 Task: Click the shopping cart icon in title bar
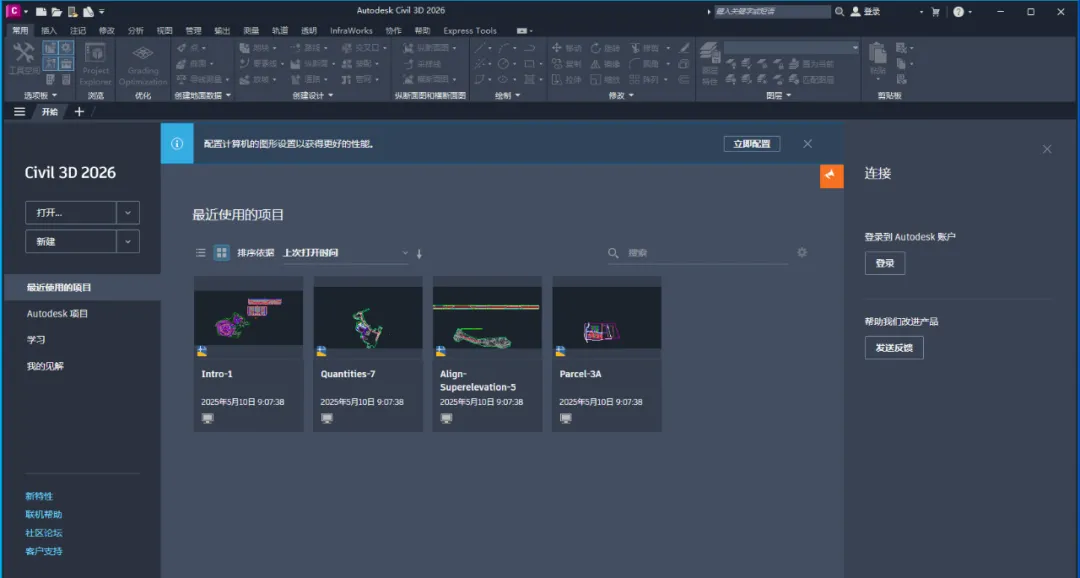tap(935, 12)
